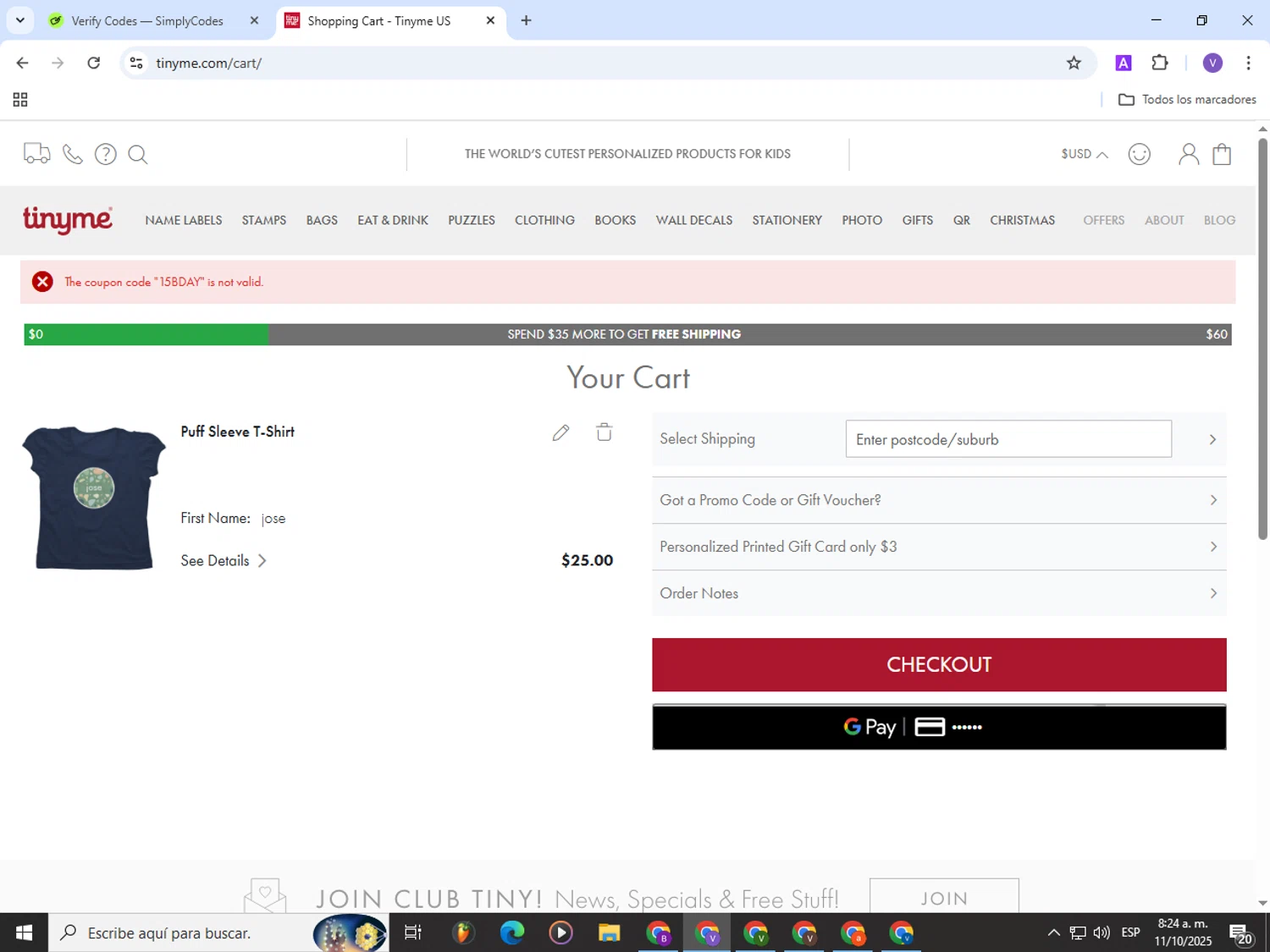The height and width of the screenshot is (952, 1270).
Task: Click the JOIN button for Club Tiny
Action: 944,897
